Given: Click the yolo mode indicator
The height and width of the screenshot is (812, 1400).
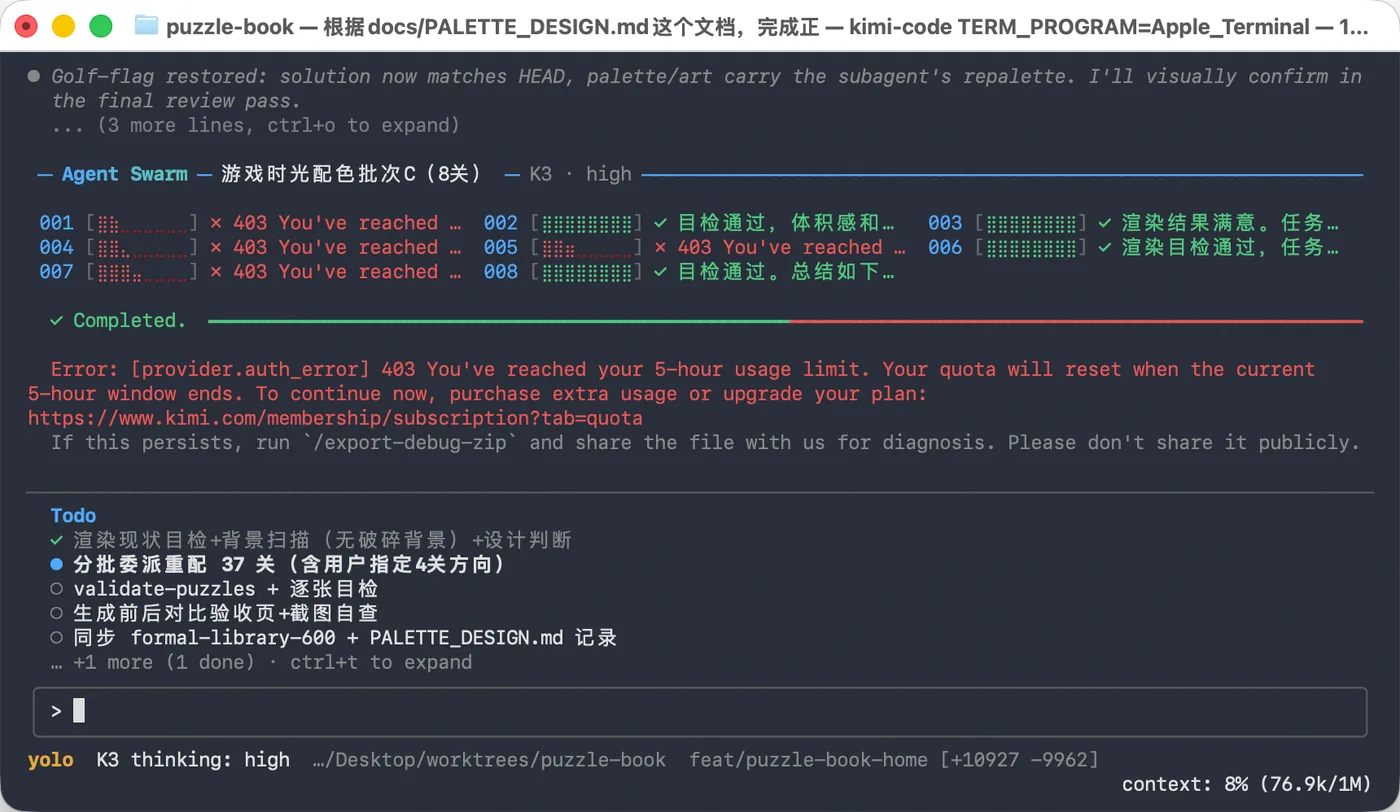Looking at the screenshot, I should (x=51, y=760).
